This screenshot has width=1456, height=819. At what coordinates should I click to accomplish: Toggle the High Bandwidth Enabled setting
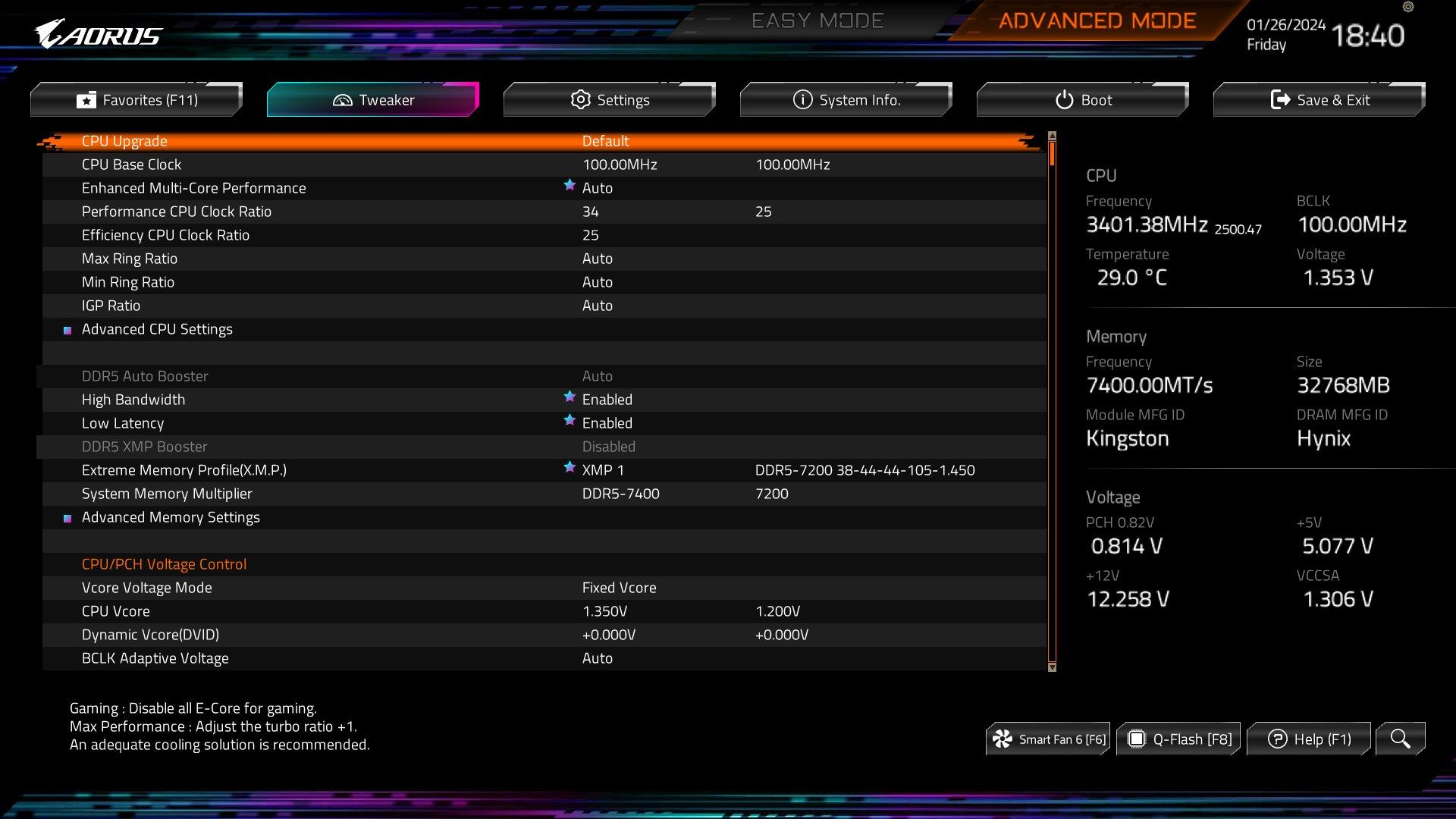(607, 400)
